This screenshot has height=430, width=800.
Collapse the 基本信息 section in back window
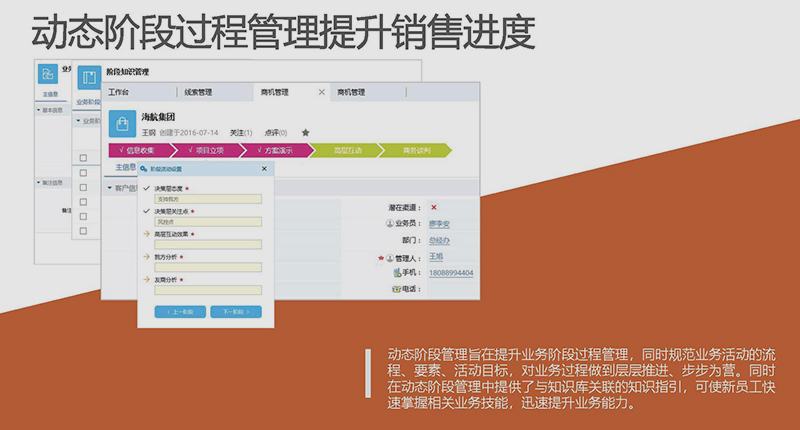coord(38,110)
